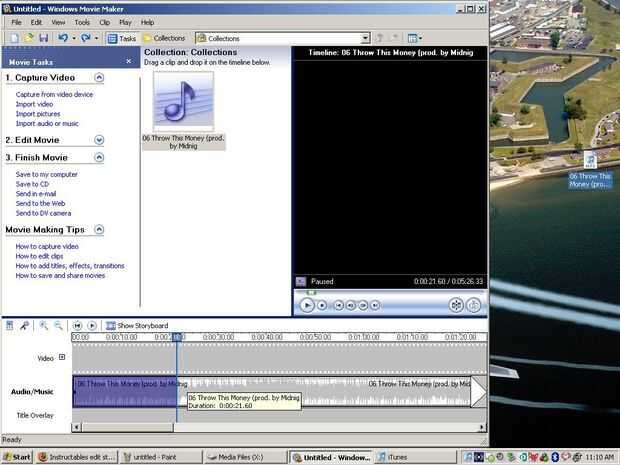
Task: Open the undo history dropdown arrow
Action: (74, 38)
